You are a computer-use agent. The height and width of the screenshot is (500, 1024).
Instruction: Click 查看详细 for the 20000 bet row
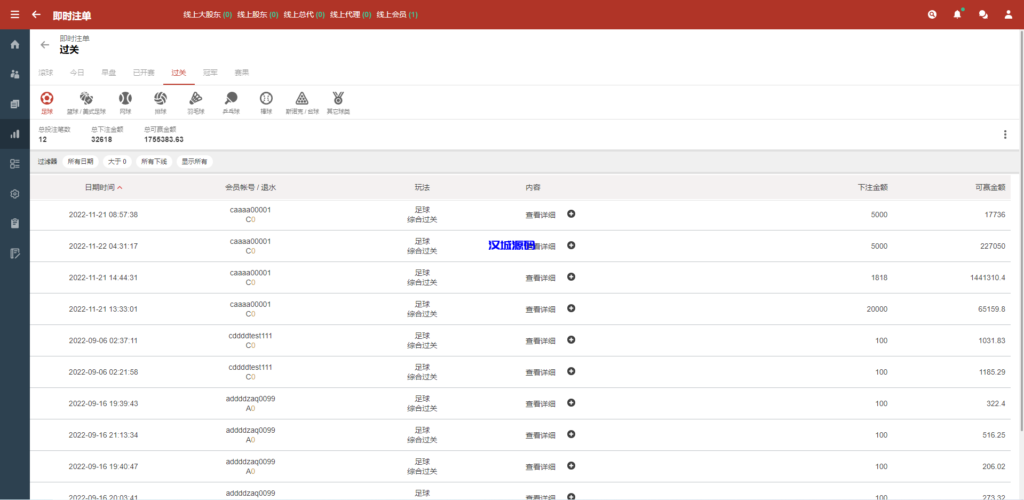[540, 309]
